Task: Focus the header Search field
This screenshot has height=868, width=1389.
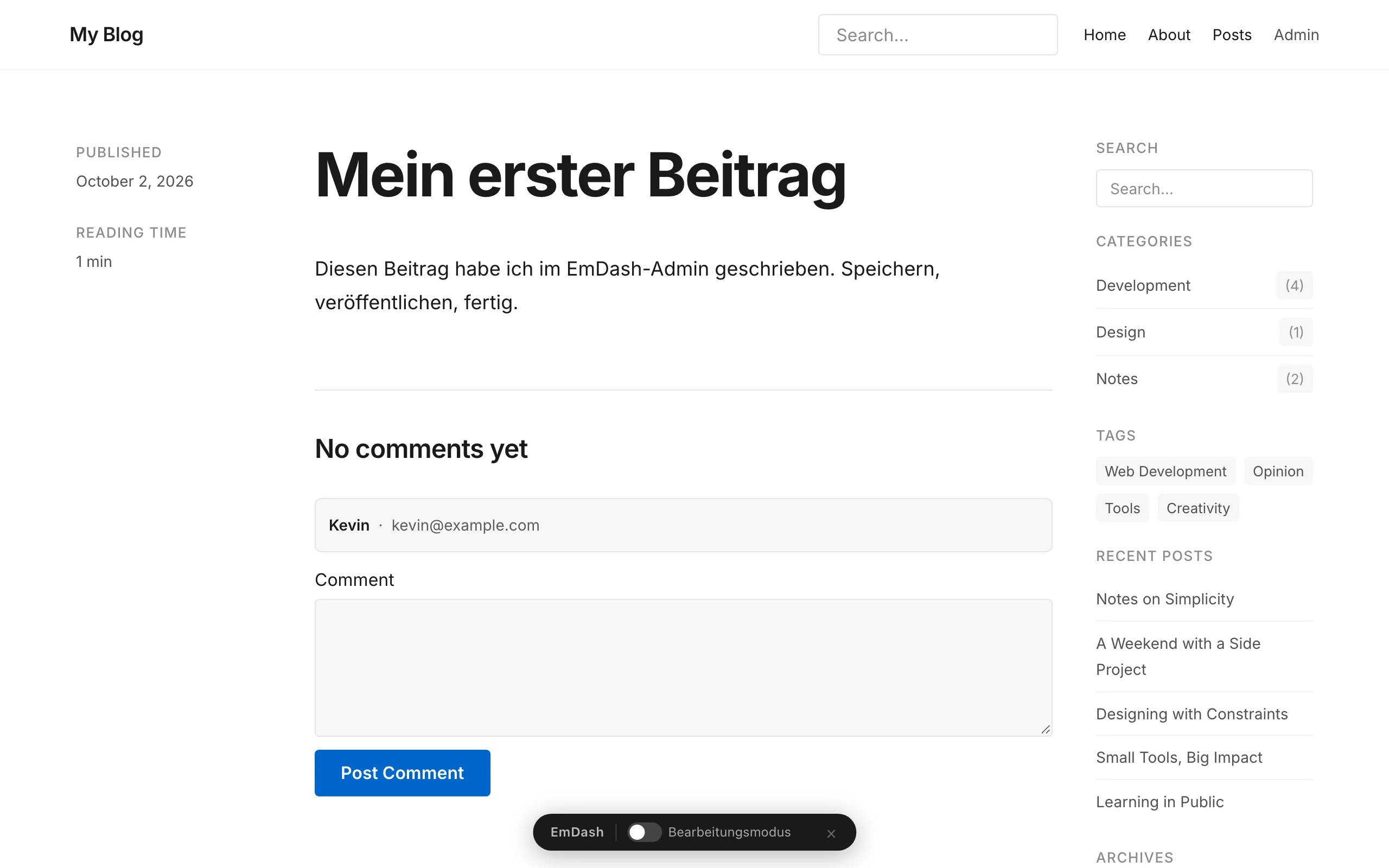Action: [937, 35]
